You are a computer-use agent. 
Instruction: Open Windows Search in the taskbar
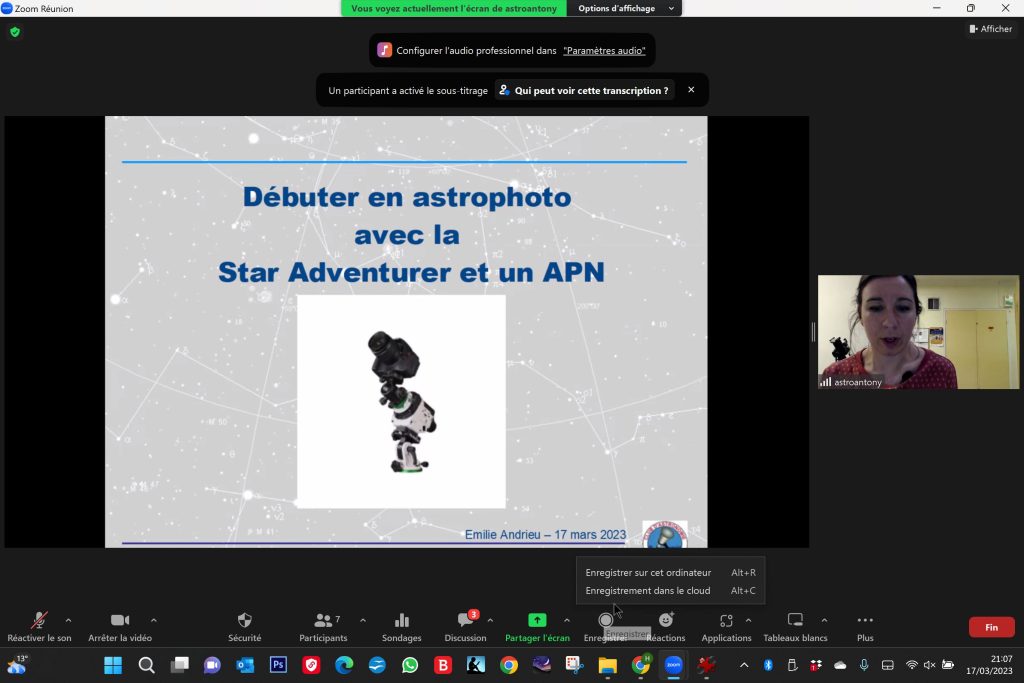(x=146, y=665)
